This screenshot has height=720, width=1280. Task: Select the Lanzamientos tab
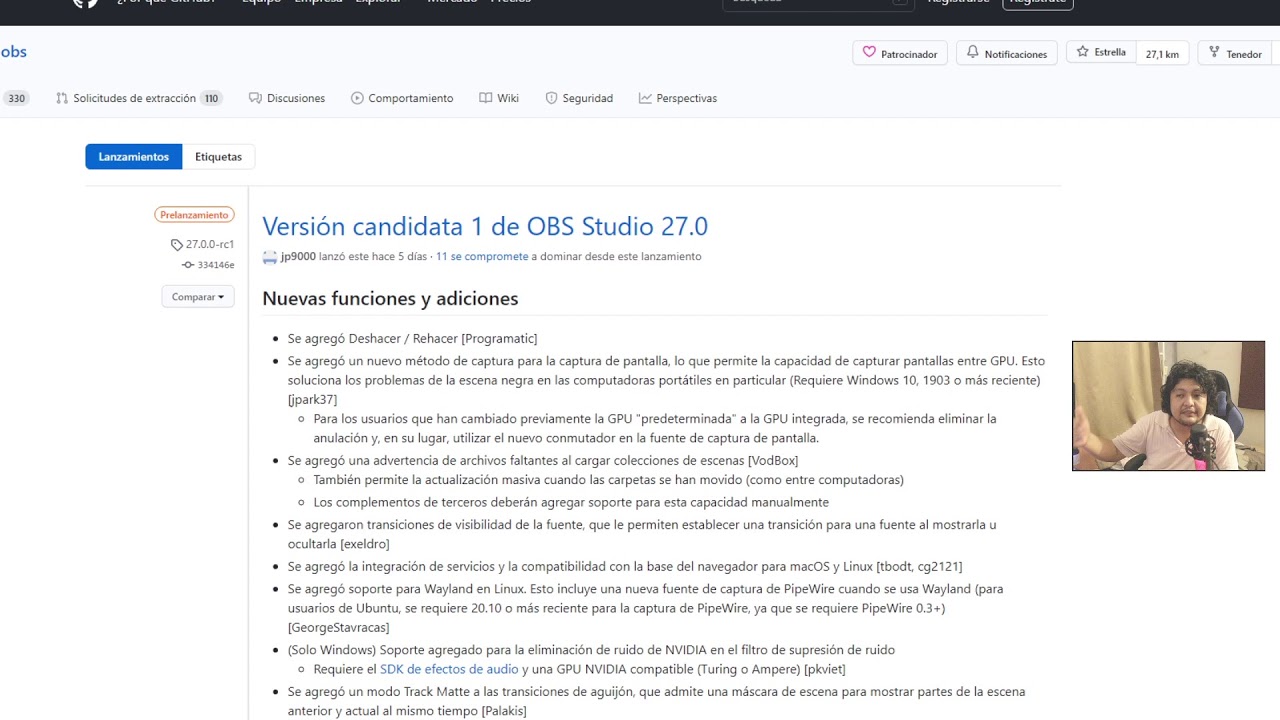[134, 157]
